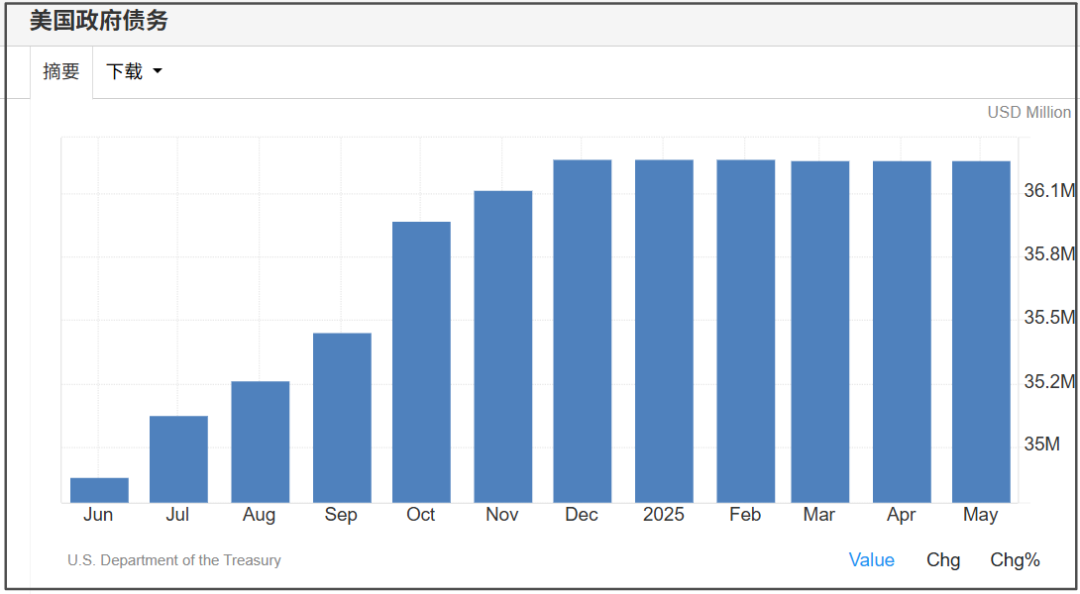Click the Jun bar in chart
Viewport: 1080px width, 594px height.
(99, 490)
